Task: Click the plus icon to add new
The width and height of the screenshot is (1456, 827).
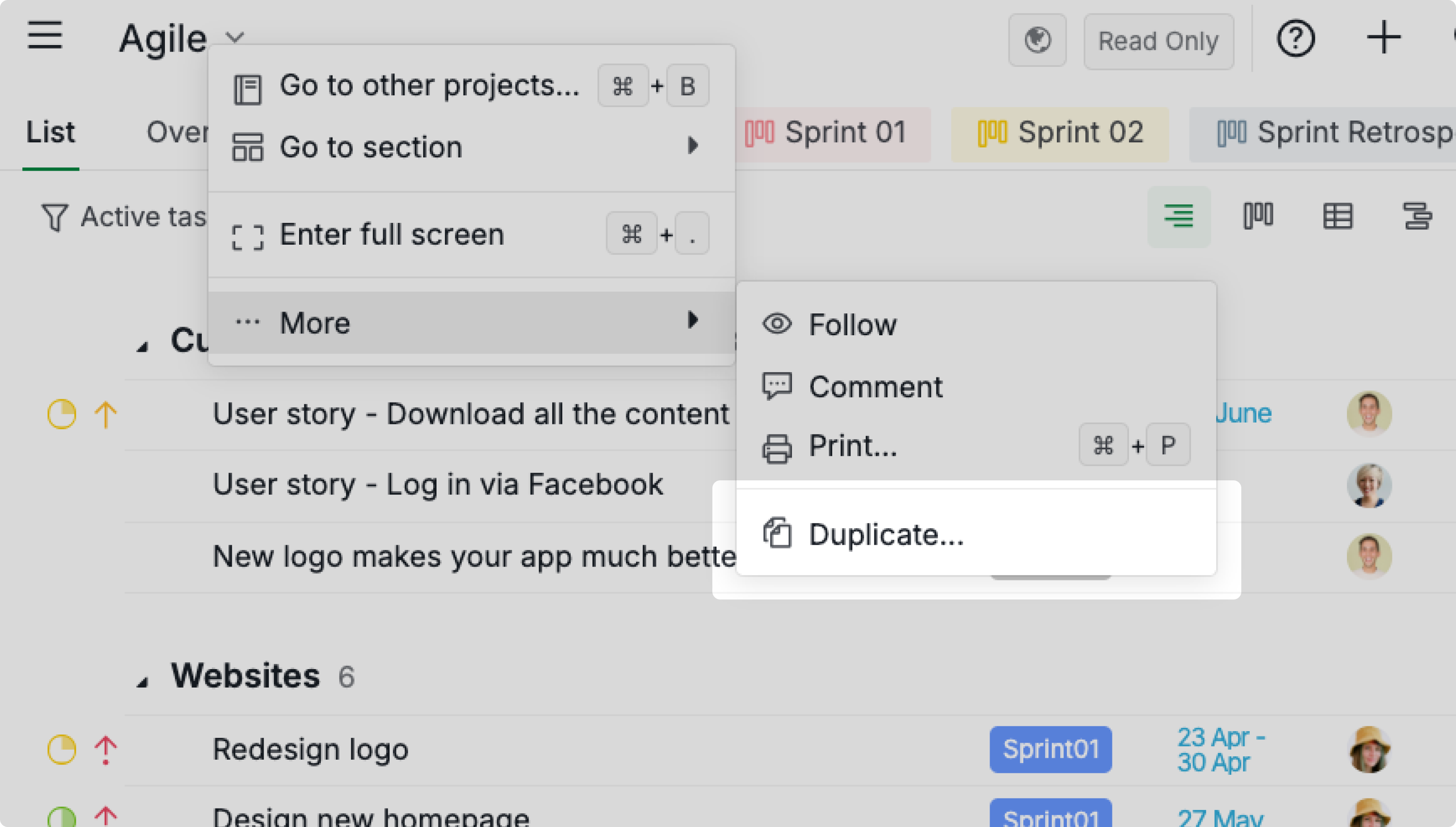Action: [x=1384, y=37]
